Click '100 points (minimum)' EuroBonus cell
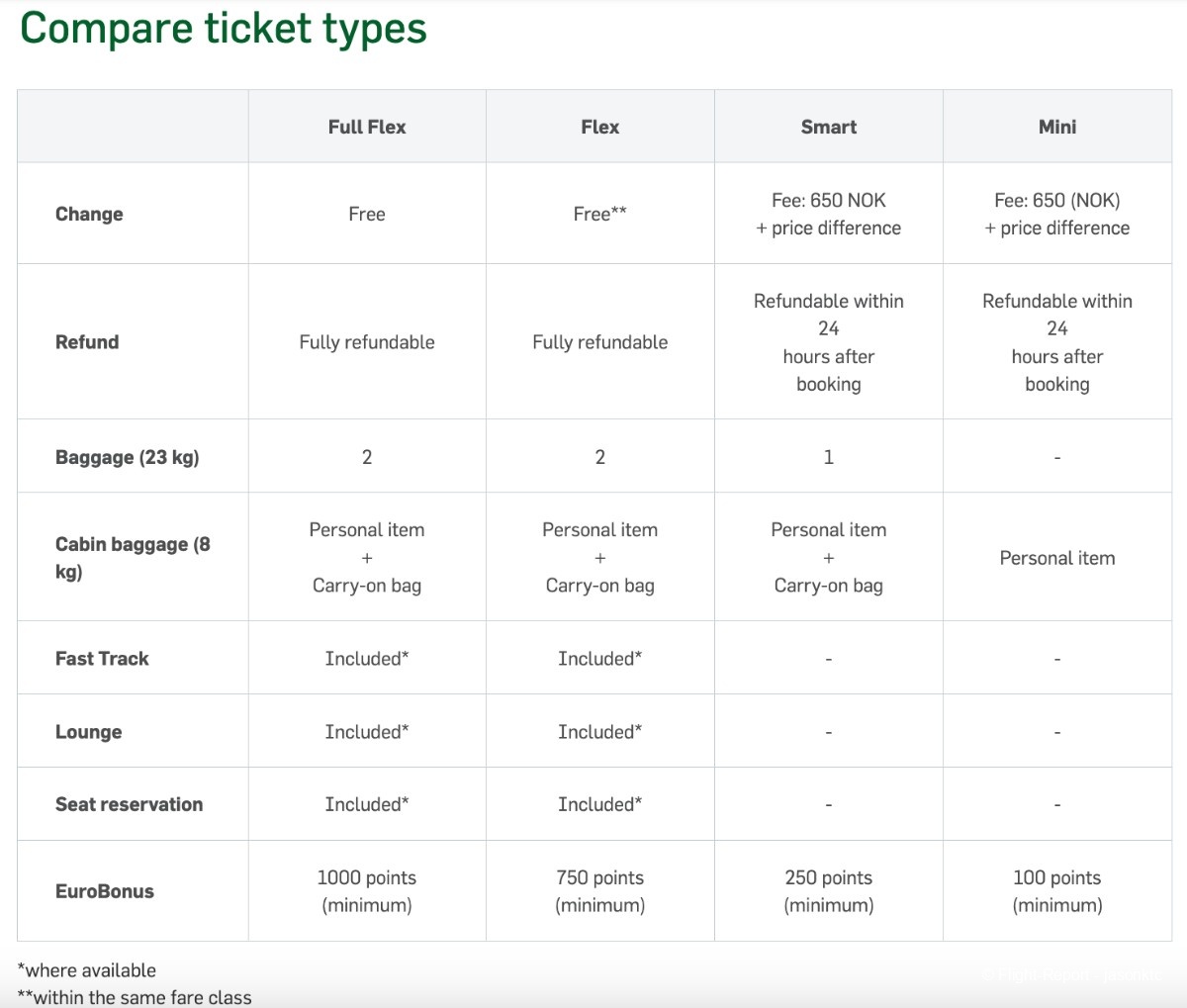The image size is (1187, 1008). pyautogui.click(x=1057, y=891)
